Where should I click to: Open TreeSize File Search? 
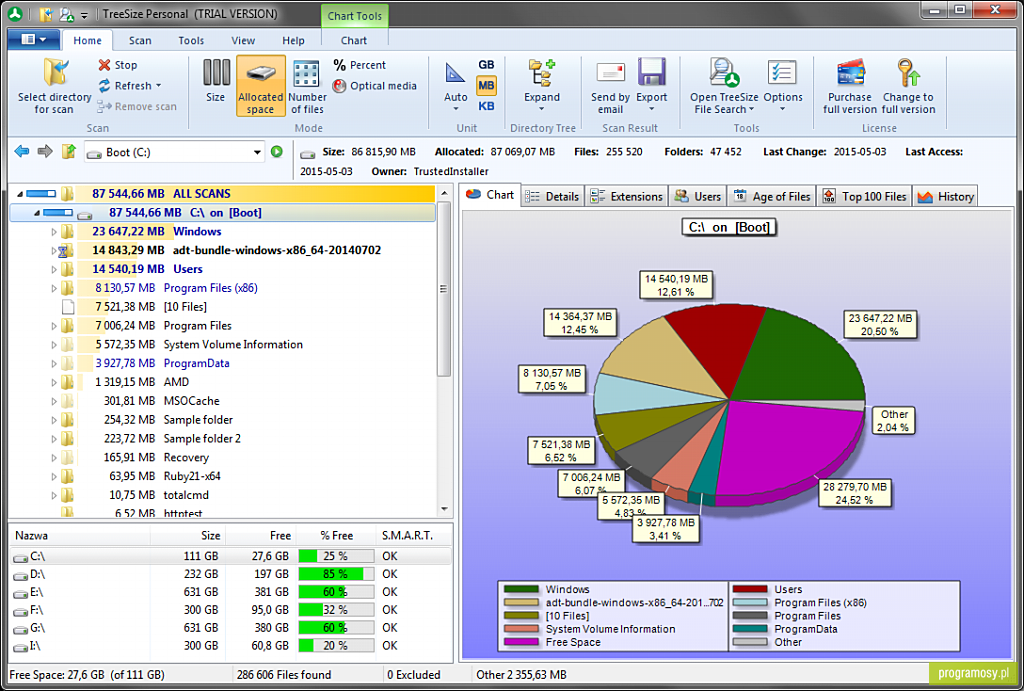coord(724,86)
